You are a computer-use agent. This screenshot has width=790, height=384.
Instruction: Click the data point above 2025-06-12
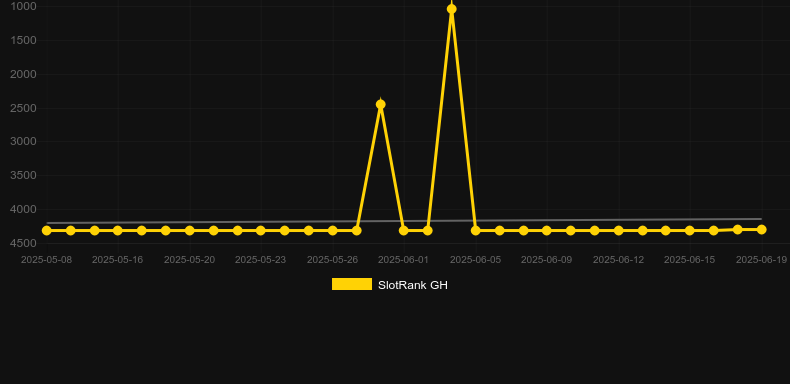[619, 230]
